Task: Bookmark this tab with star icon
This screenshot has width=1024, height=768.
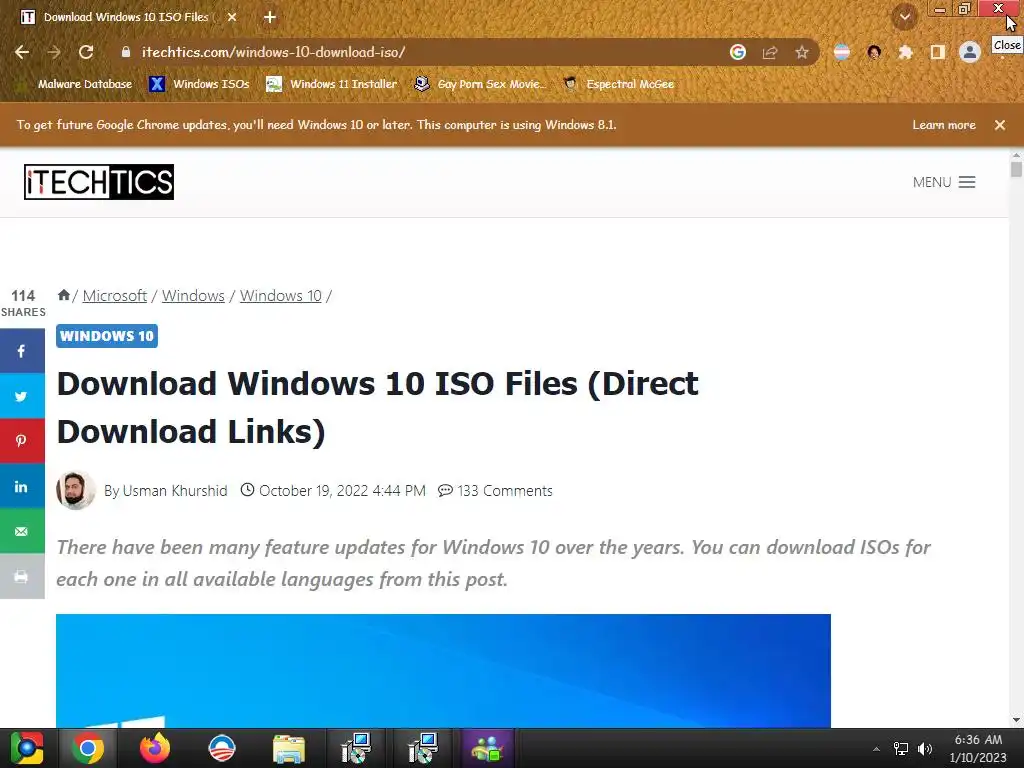Action: click(x=802, y=52)
